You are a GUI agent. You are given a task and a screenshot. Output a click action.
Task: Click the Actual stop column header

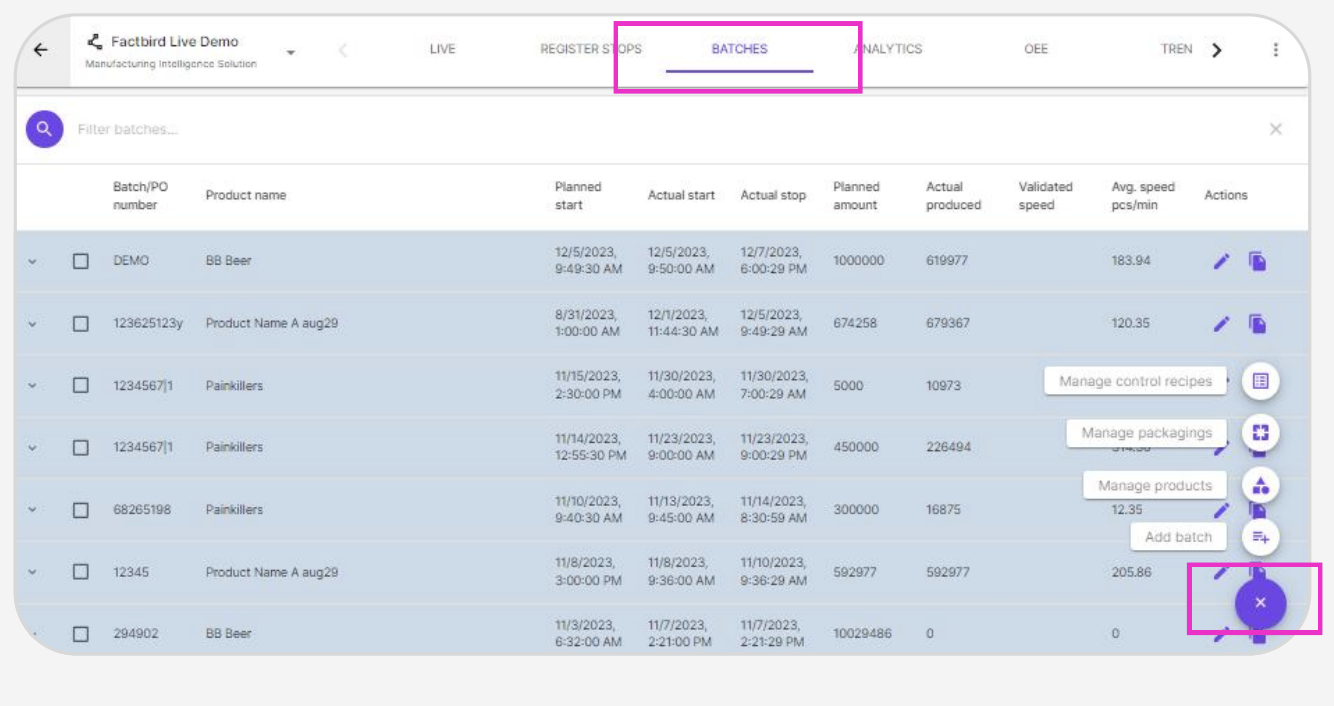(x=773, y=196)
